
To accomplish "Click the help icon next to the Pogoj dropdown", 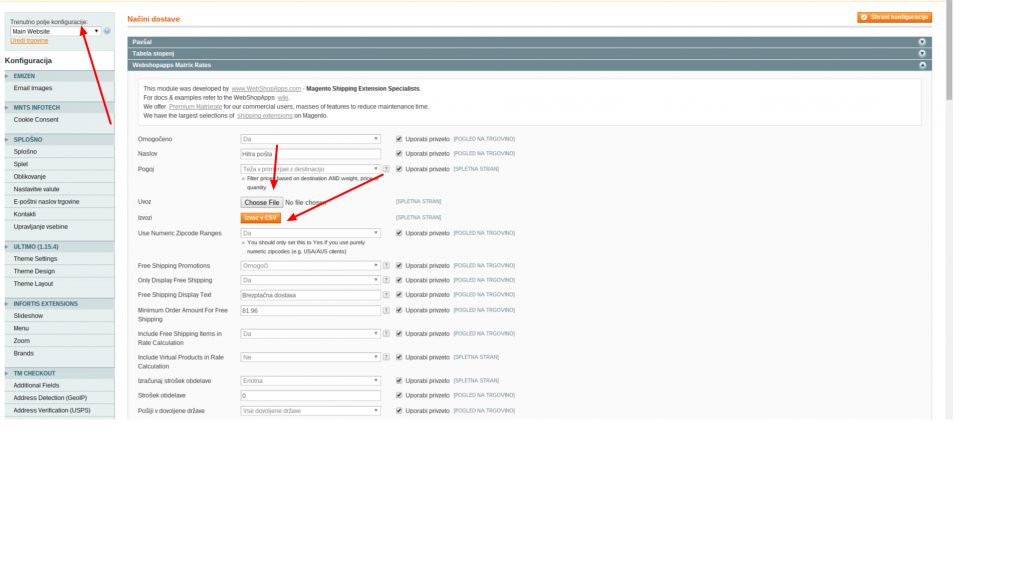I will pyautogui.click(x=386, y=169).
